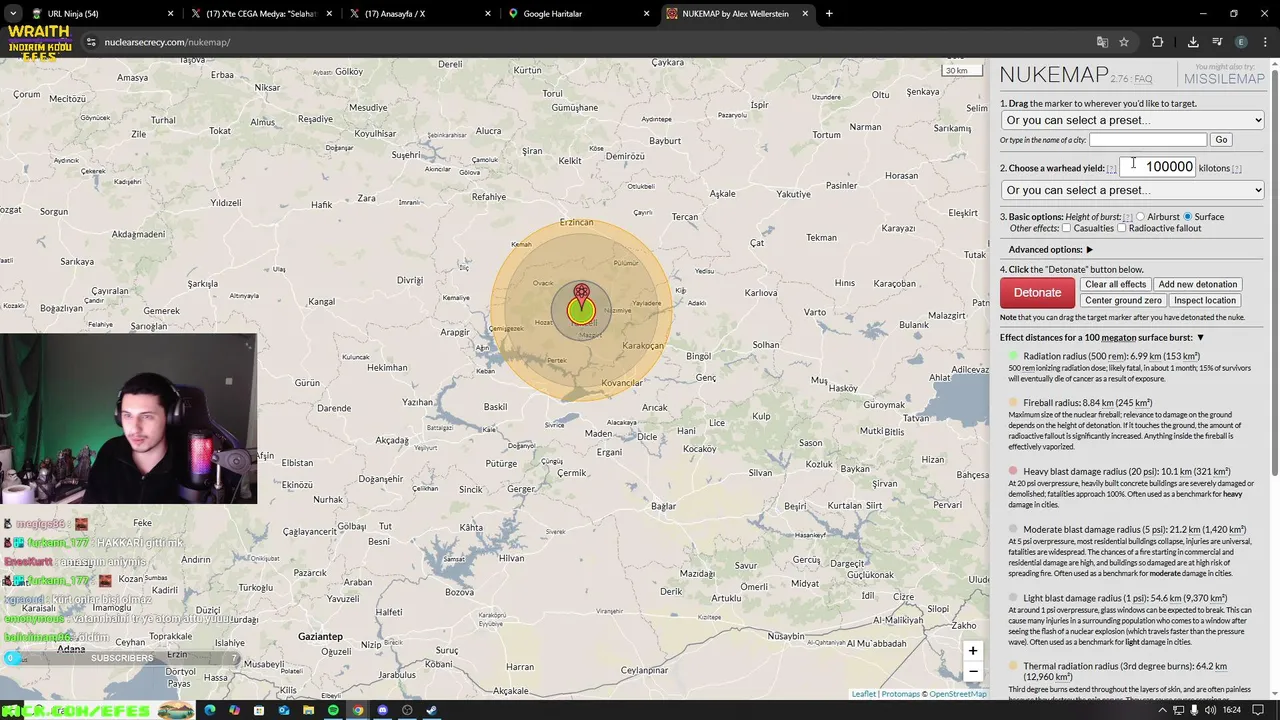1280x720 pixels.
Task: Open Spotify from the taskbar
Action: tap(333, 710)
